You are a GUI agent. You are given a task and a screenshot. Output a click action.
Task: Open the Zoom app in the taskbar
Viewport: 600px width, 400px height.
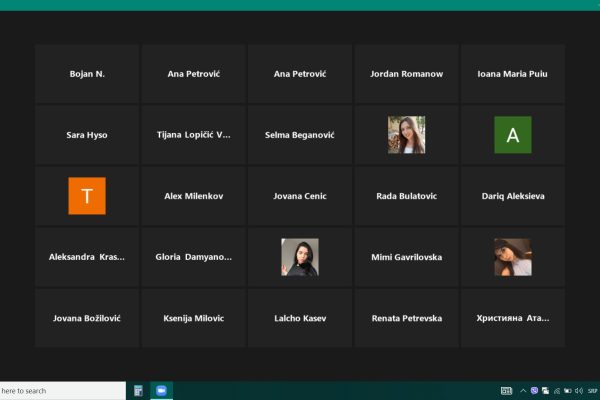pos(161,390)
